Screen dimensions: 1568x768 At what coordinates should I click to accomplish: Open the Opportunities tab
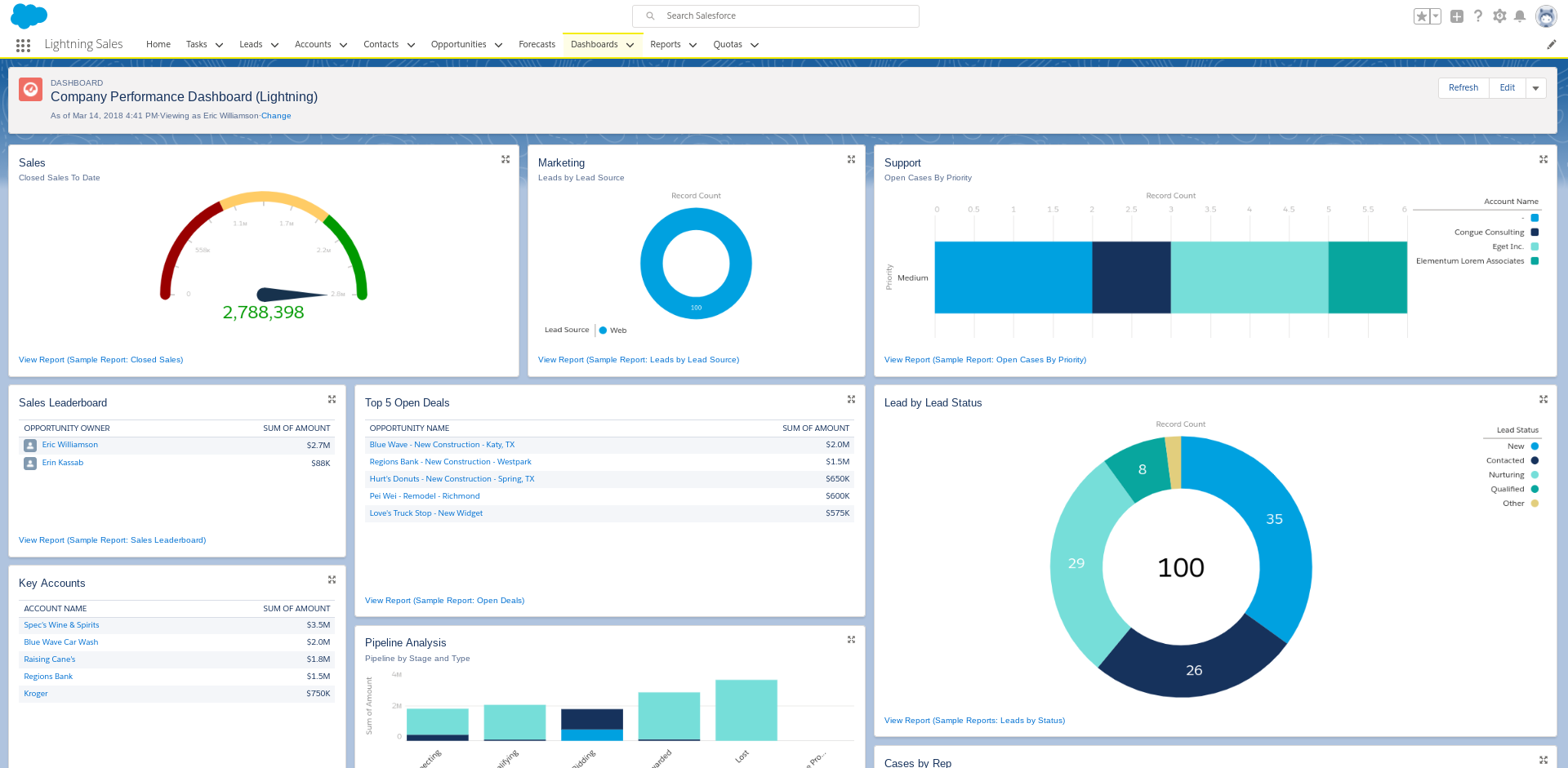coord(458,45)
